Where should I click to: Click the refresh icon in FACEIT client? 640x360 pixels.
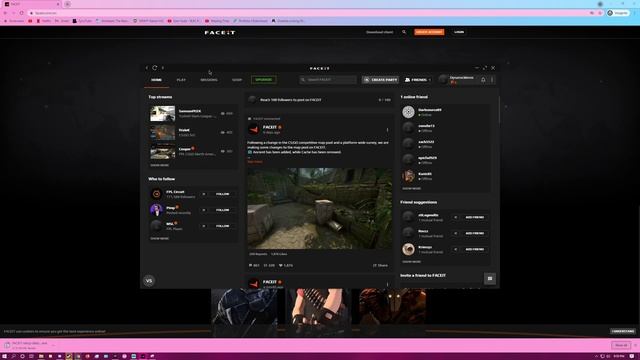[x=155, y=68]
